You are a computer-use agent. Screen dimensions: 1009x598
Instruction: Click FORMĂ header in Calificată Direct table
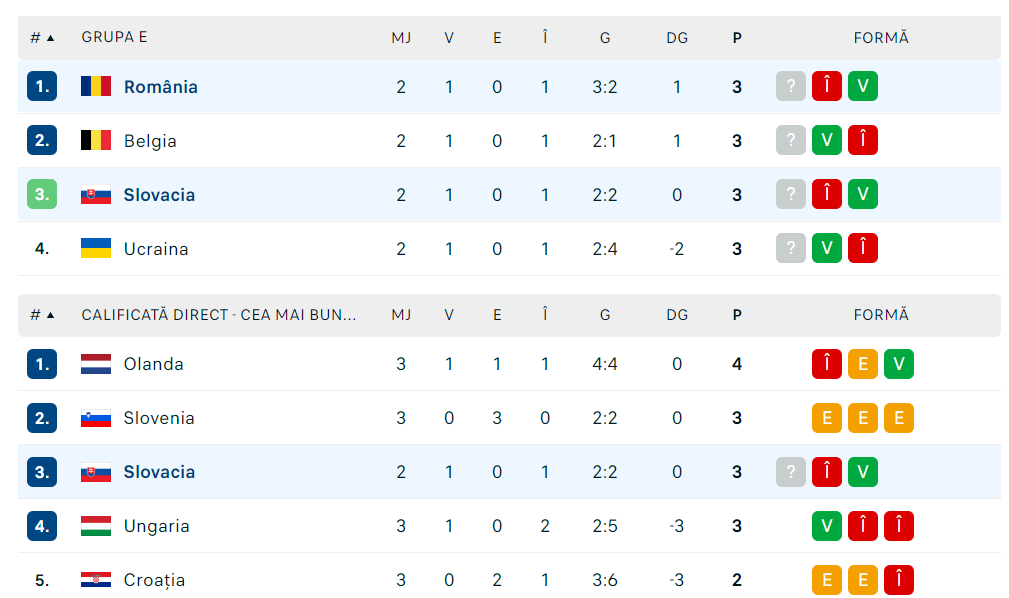[x=881, y=315]
